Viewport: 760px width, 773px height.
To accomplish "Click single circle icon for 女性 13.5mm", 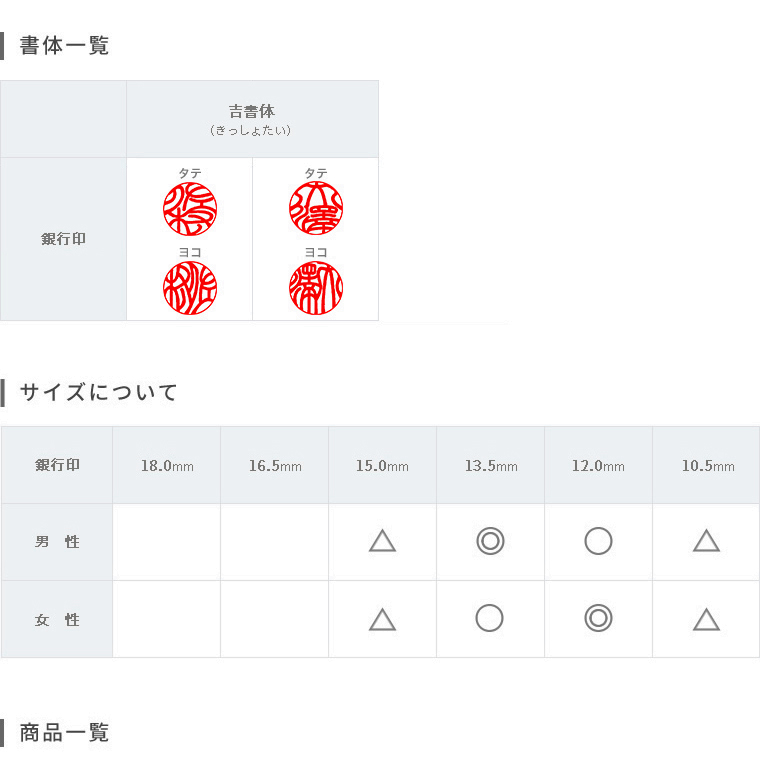I will [489, 618].
